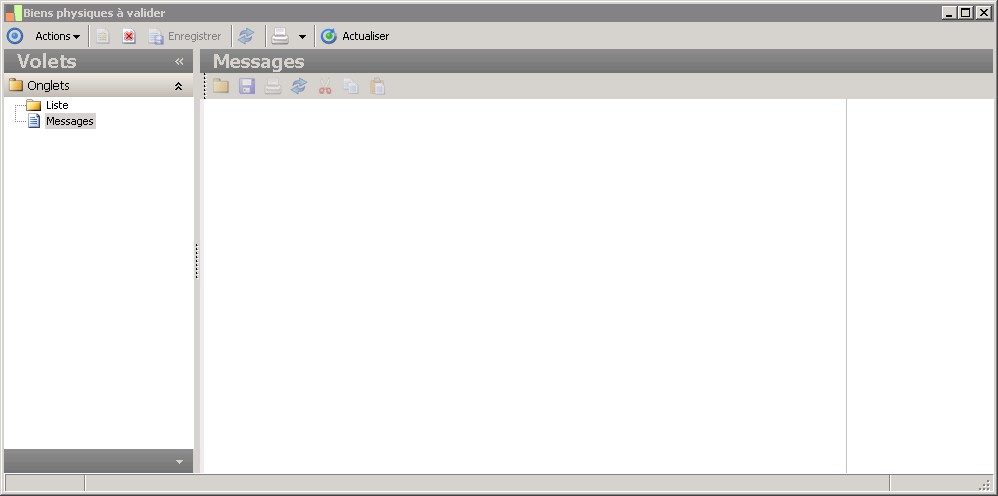The image size is (998, 496).
Task: Click the printer icon in the Messages toolbar
Action: pos(273,86)
